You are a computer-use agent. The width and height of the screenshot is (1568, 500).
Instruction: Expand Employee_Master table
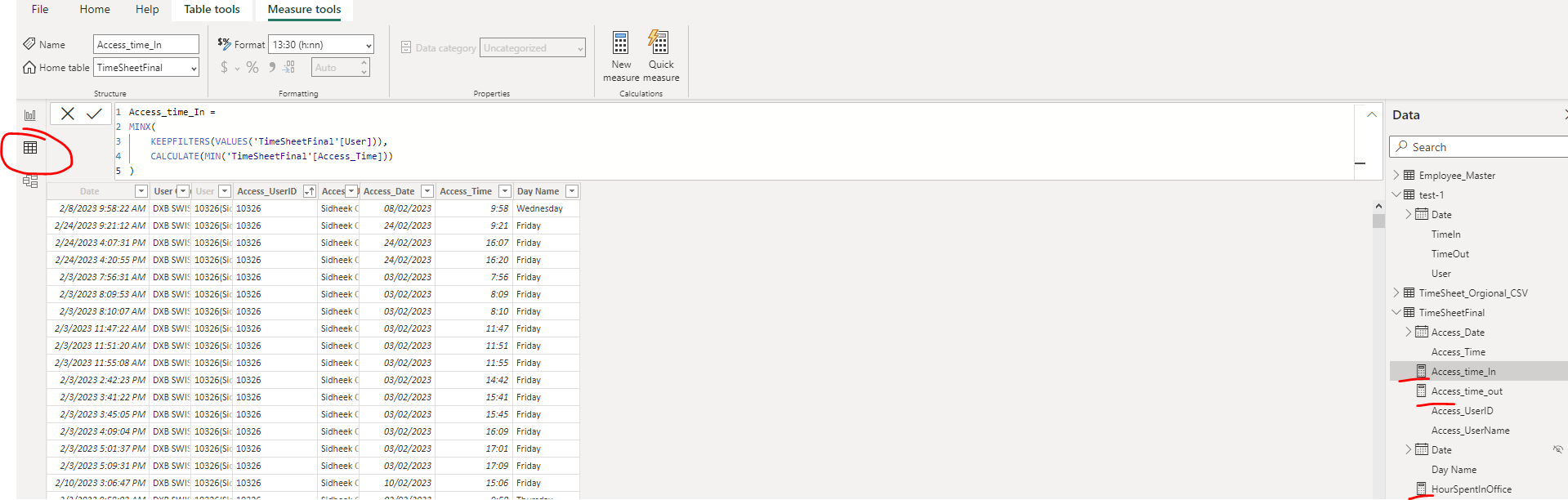click(1396, 176)
